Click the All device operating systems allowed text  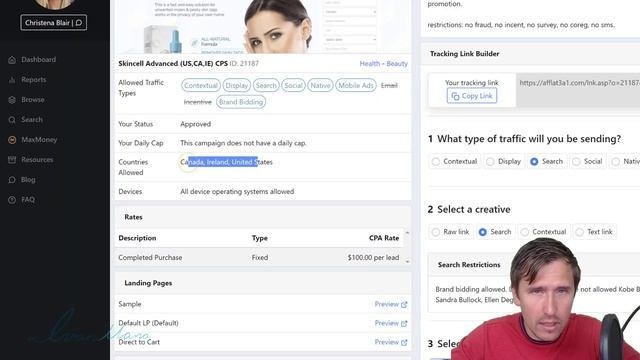(x=237, y=191)
